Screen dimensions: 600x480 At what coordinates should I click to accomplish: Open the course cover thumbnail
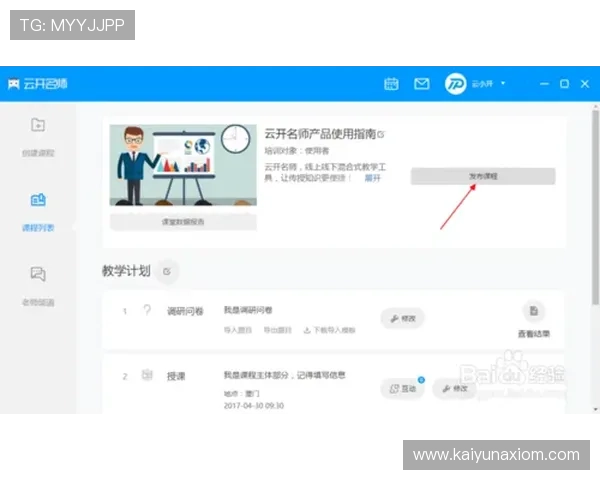(183, 165)
